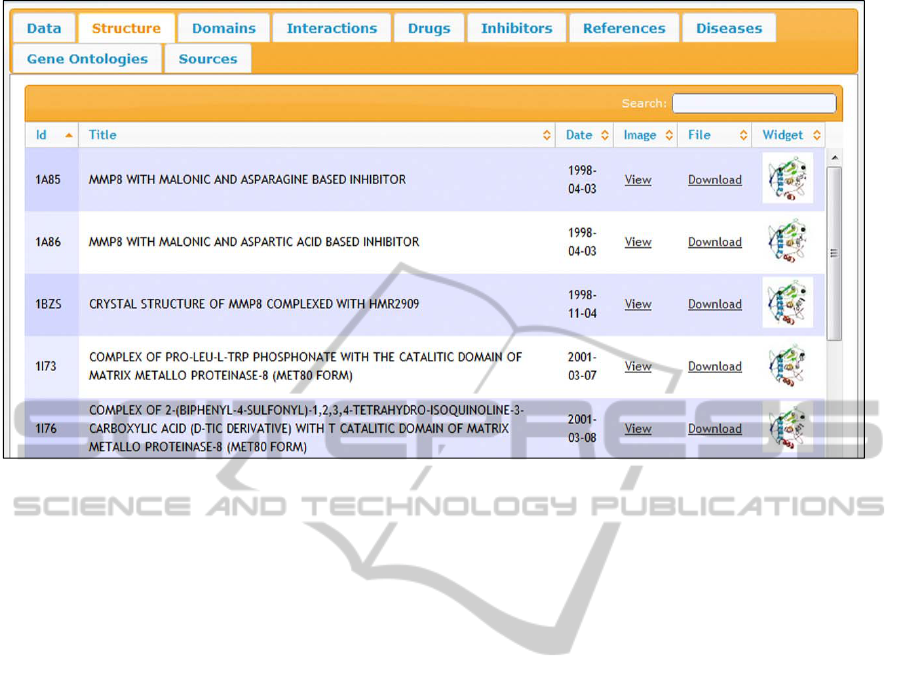Sort table by Id column arrow
Viewport: 901px width, 690px height.
click(69, 135)
